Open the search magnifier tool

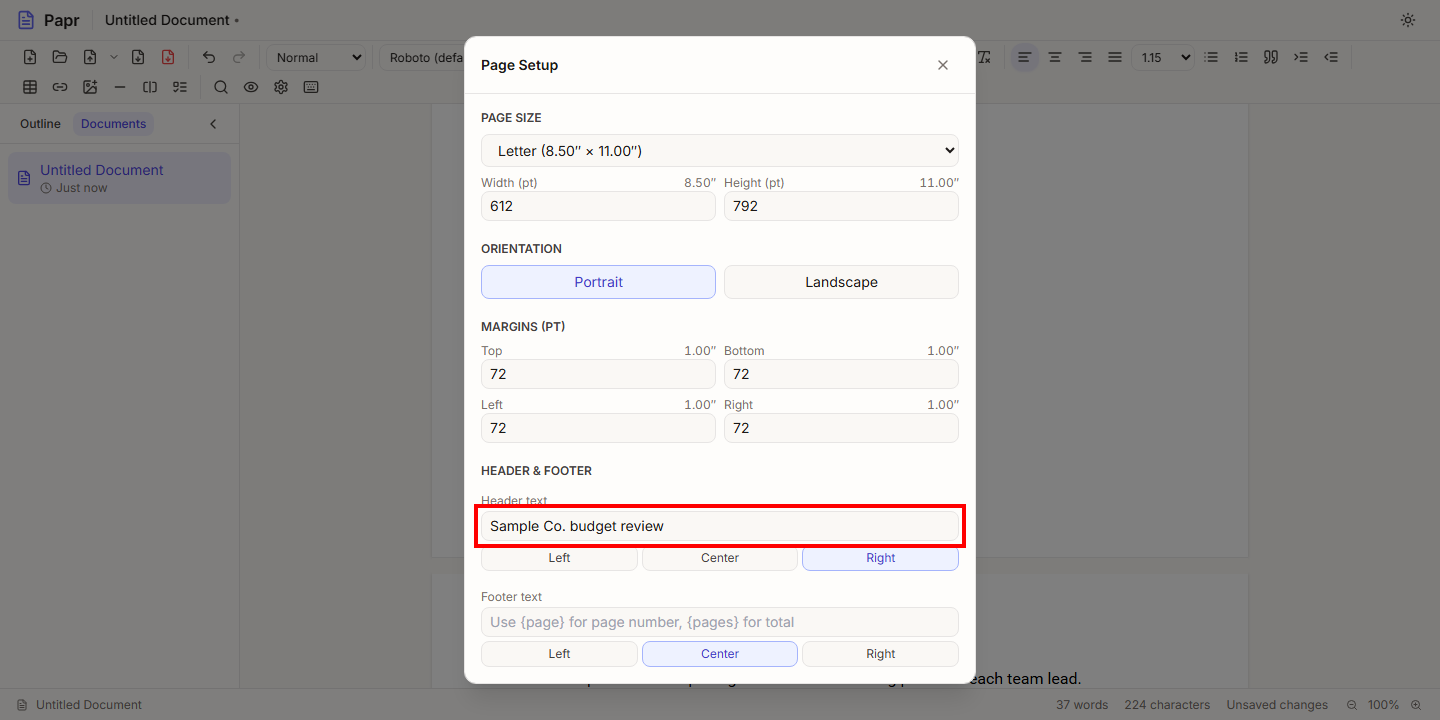[x=221, y=87]
